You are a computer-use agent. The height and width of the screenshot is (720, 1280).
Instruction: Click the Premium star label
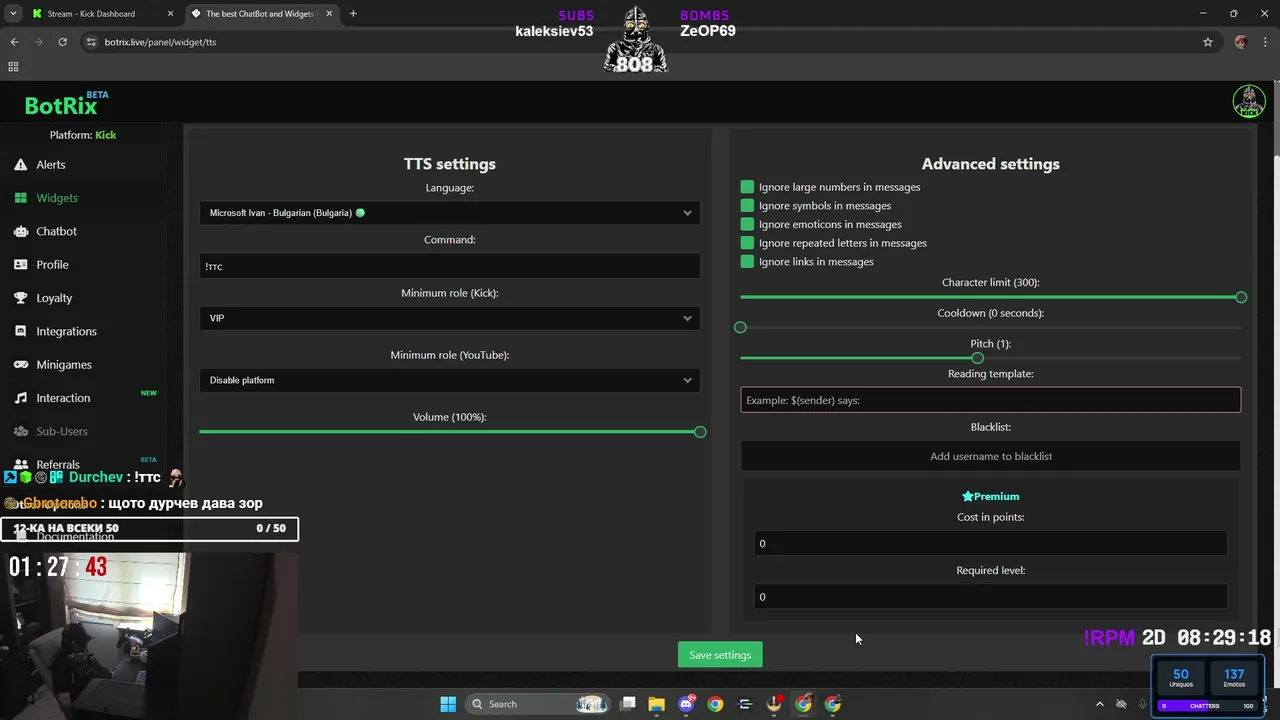point(990,496)
